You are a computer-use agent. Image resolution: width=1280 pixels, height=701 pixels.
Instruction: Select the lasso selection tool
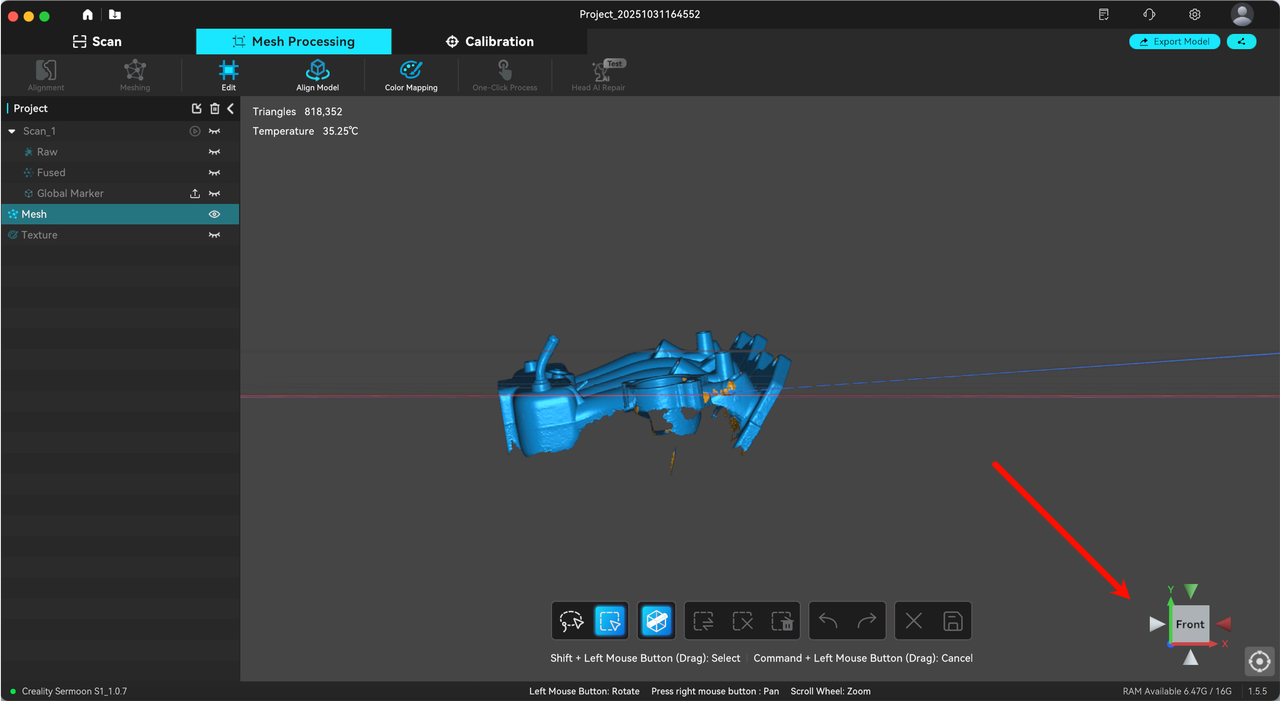570,620
